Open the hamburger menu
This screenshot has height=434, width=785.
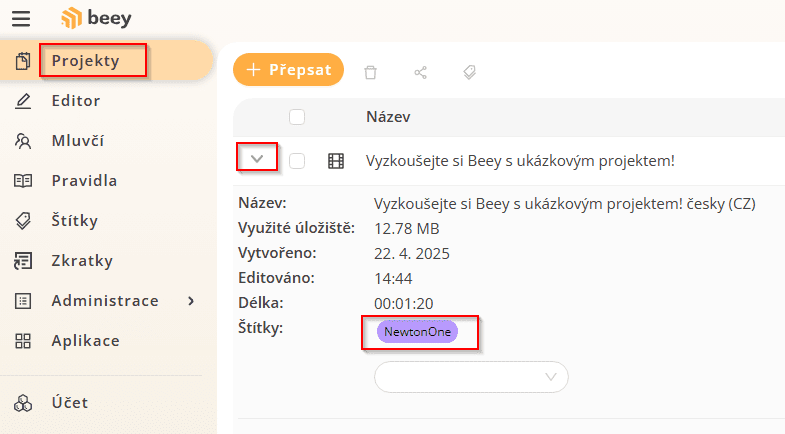coord(21,19)
